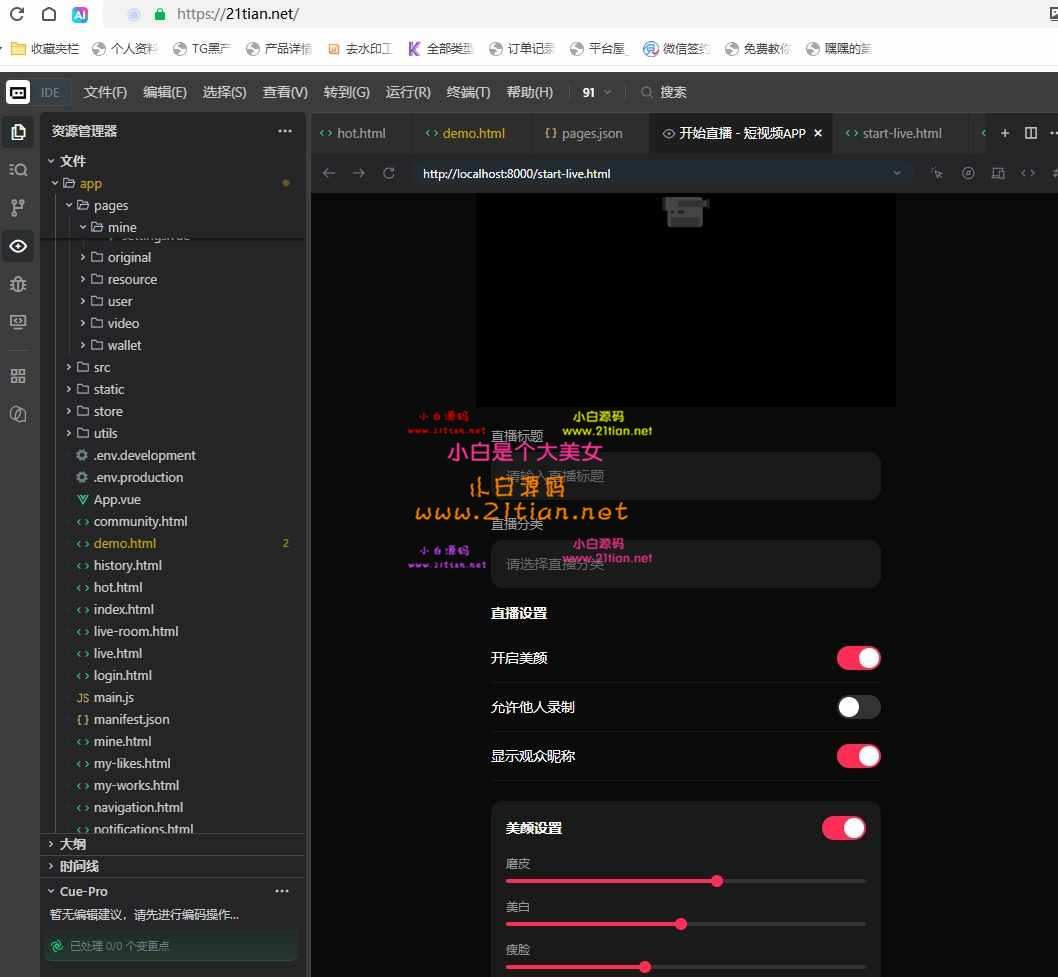Expand the original folder
Viewport: 1058px width, 977px height.
(82, 257)
